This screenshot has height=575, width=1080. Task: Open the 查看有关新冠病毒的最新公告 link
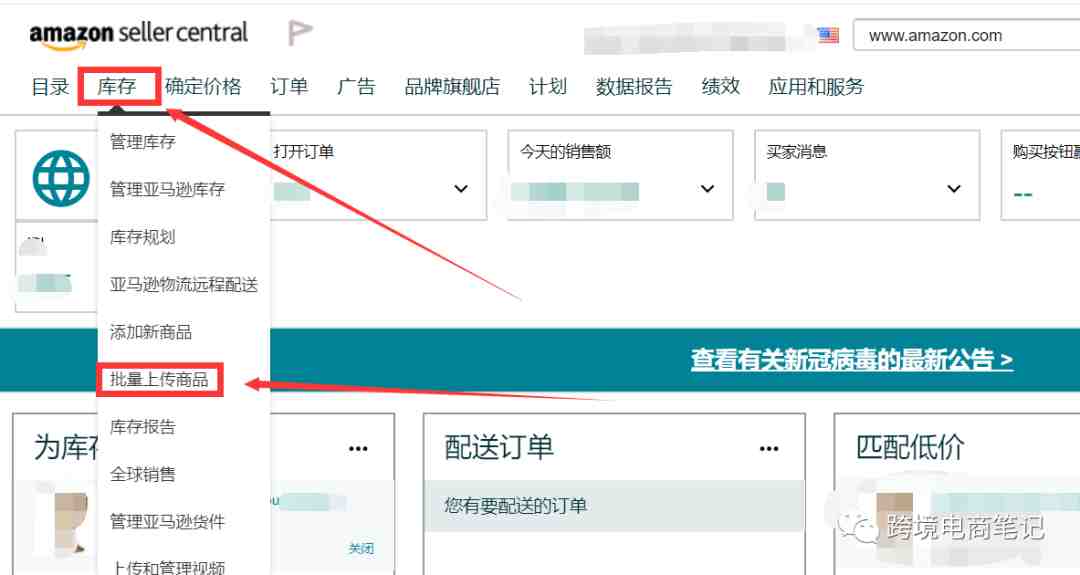[852, 359]
